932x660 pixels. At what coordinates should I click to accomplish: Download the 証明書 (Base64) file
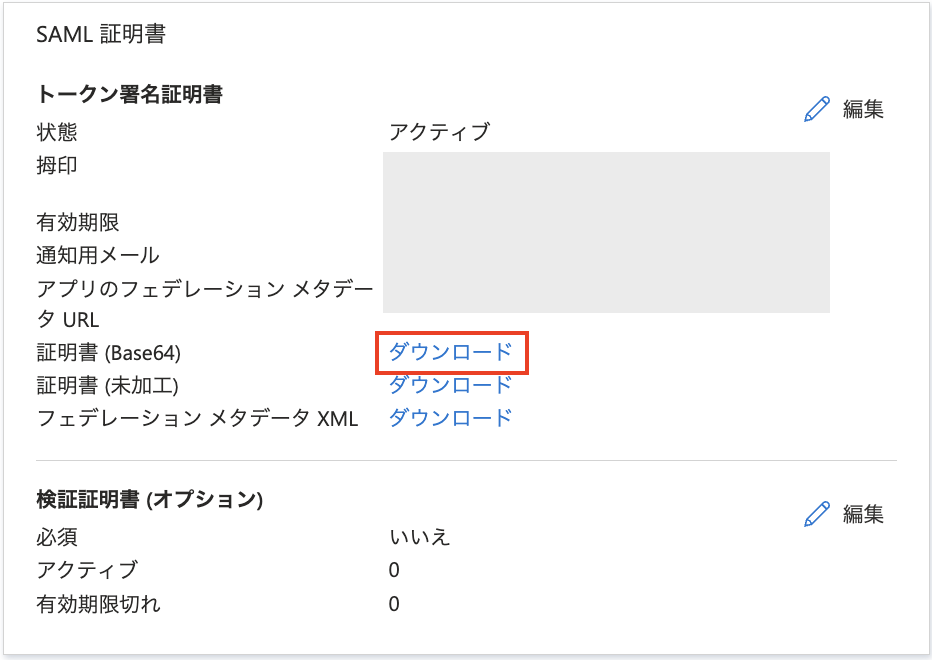pyautogui.click(x=451, y=352)
